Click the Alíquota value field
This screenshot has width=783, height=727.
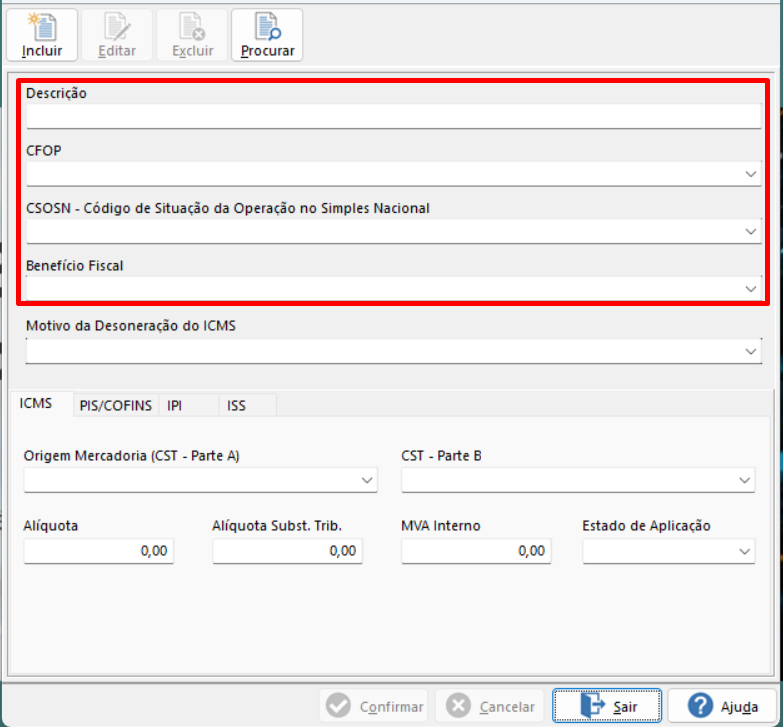point(98,551)
